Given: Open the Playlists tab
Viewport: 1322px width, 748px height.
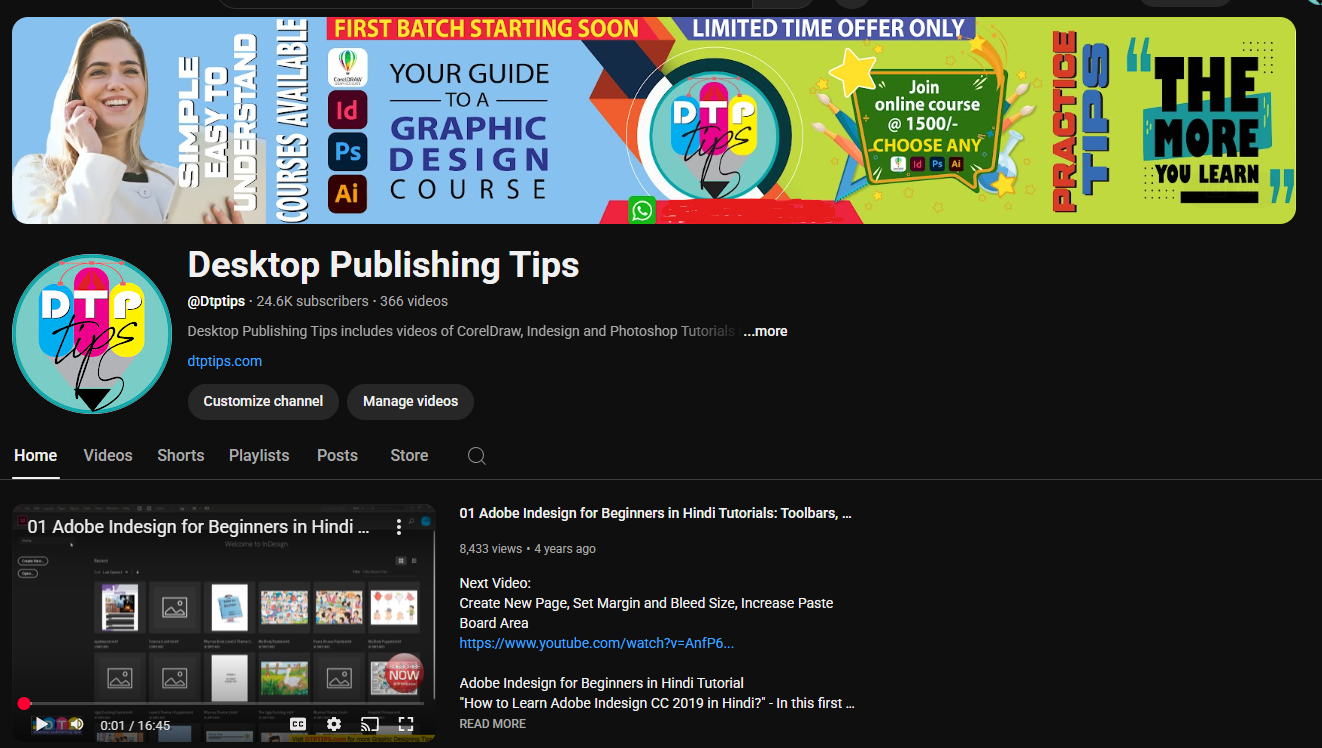Looking at the screenshot, I should (x=259, y=455).
